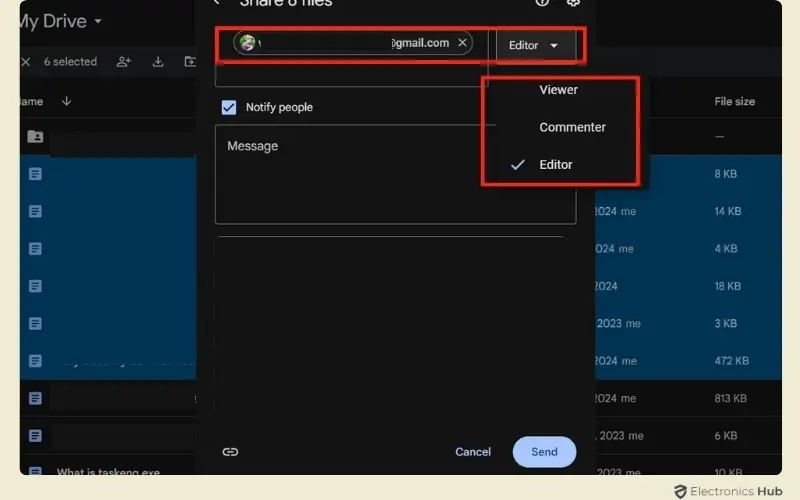The width and height of the screenshot is (800, 500).
Task: Click the Cancel button
Action: click(x=473, y=452)
